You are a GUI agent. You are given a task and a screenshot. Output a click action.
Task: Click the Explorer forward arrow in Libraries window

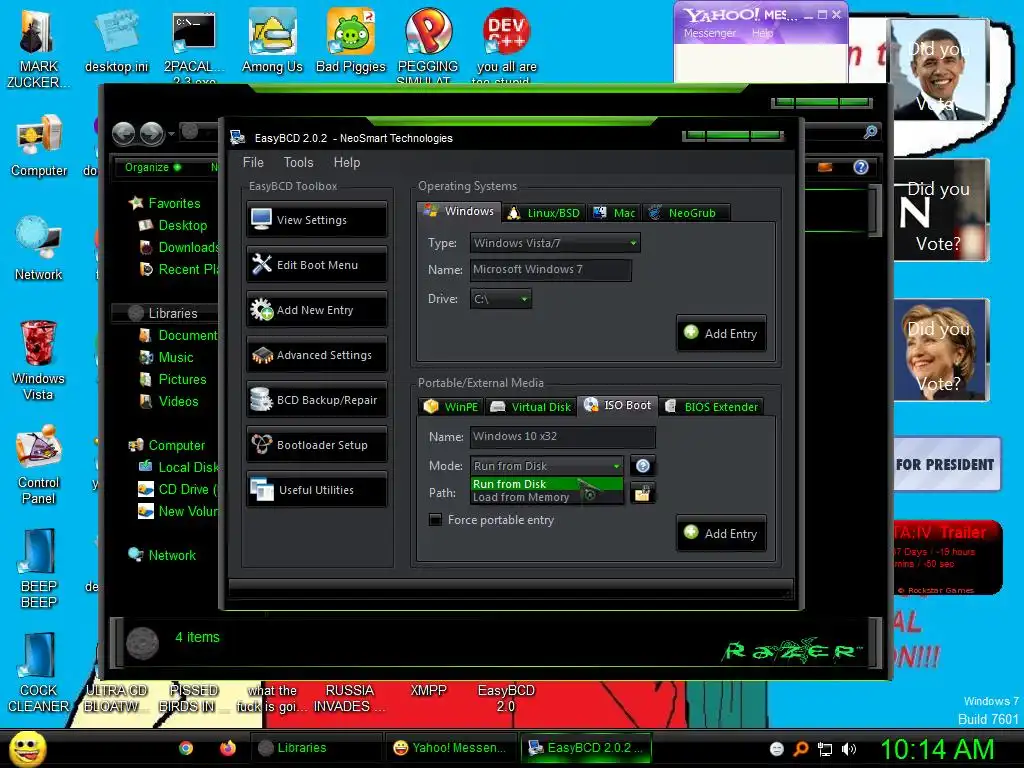[x=152, y=133]
